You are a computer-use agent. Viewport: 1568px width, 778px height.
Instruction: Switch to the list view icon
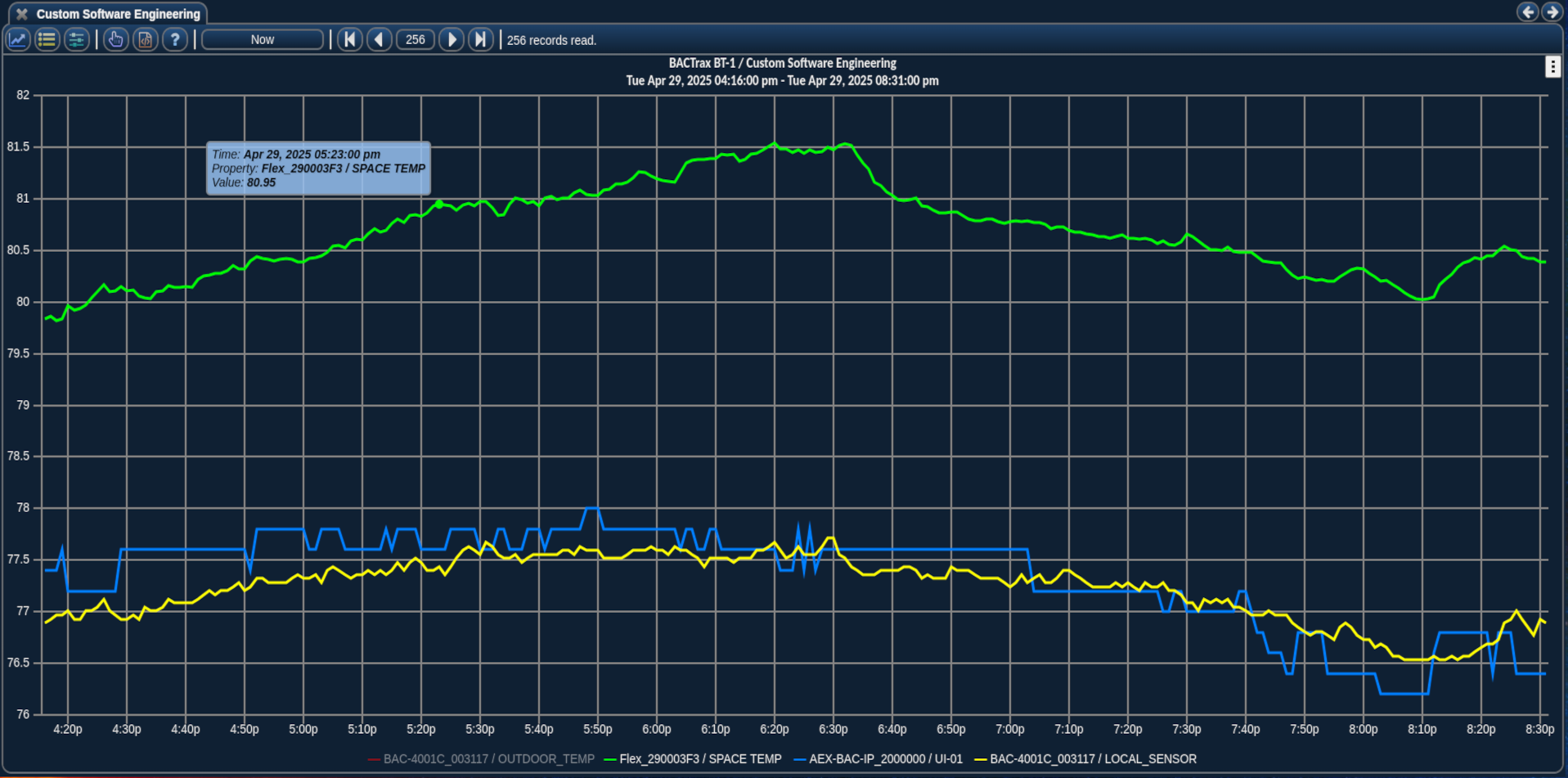point(47,39)
